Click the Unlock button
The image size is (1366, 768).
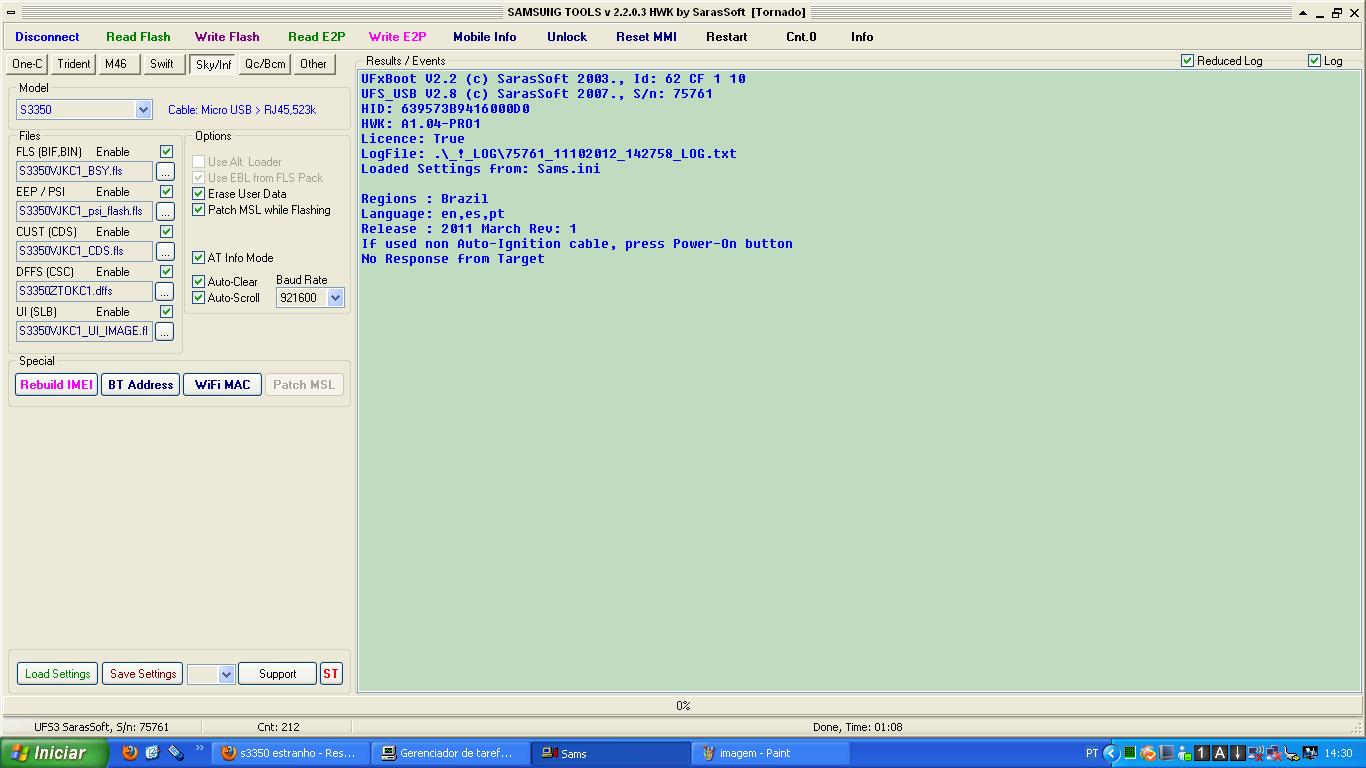coord(567,37)
